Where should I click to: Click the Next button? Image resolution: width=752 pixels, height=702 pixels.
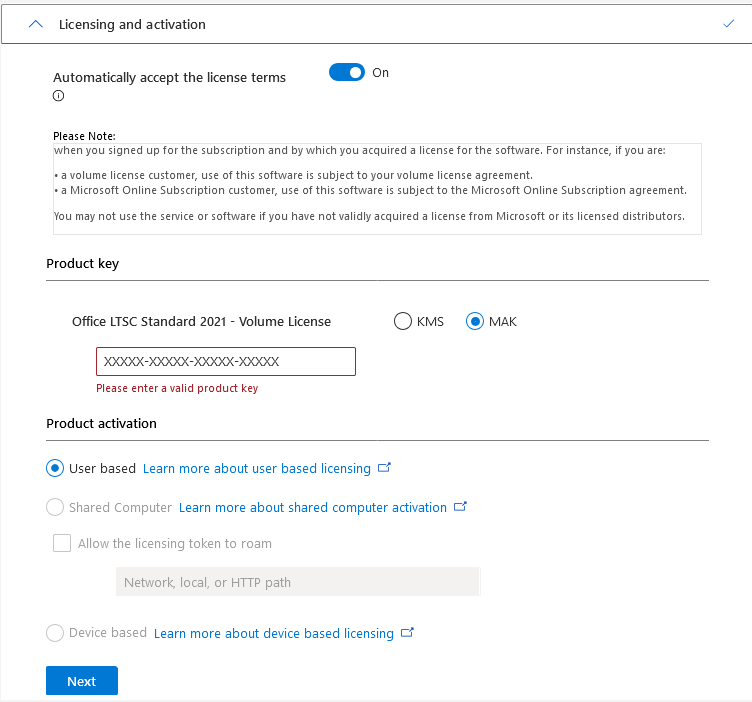pyautogui.click(x=82, y=681)
